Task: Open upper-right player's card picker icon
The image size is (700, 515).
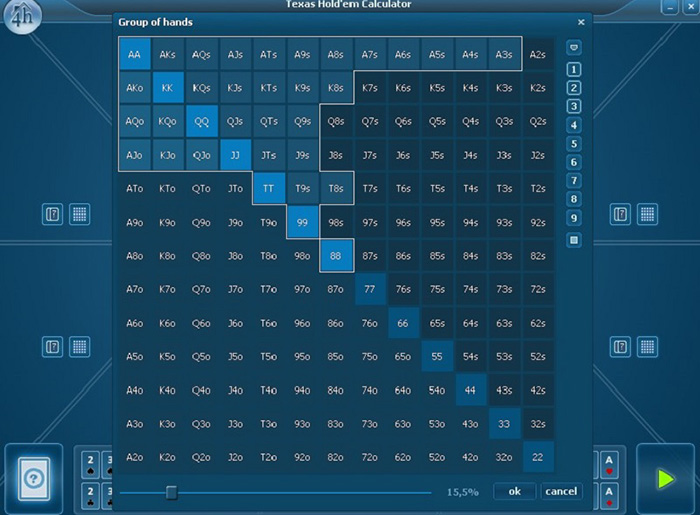Action: coord(620,215)
